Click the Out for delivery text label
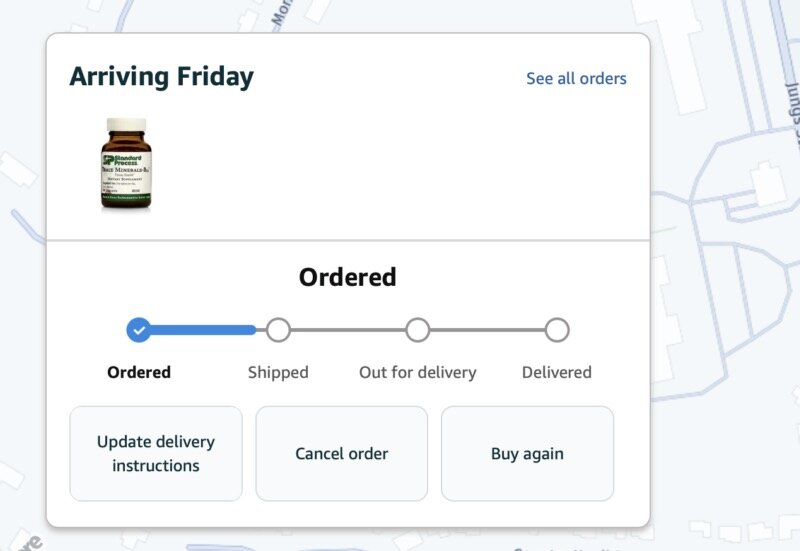800x551 pixels. tap(417, 372)
